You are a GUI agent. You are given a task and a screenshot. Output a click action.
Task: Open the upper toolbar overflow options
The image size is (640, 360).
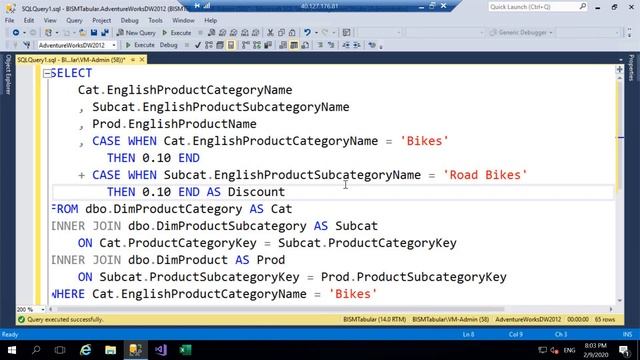coord(629,33)
